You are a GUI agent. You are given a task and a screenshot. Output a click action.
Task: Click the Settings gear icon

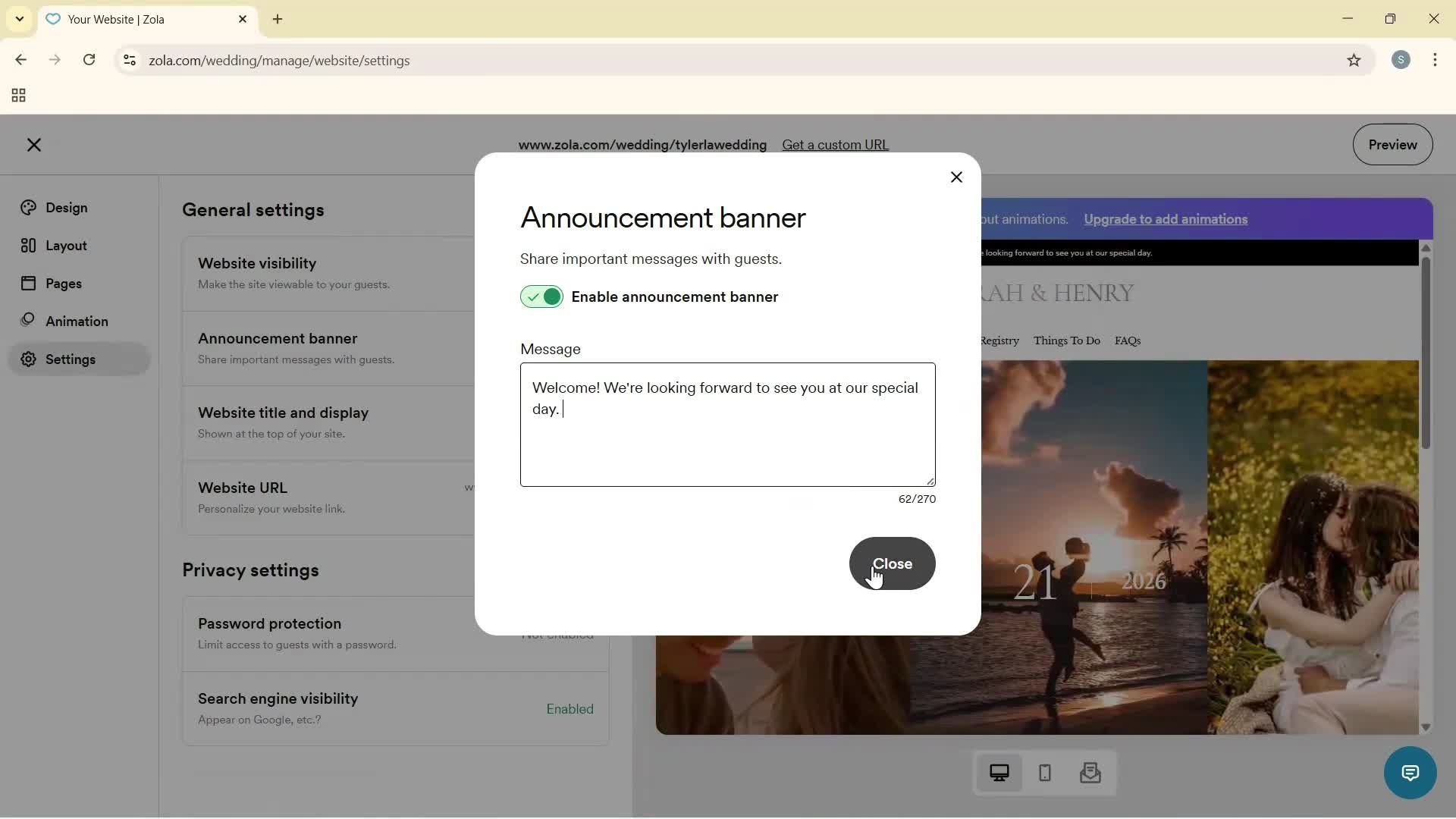(x=28, y=359)
